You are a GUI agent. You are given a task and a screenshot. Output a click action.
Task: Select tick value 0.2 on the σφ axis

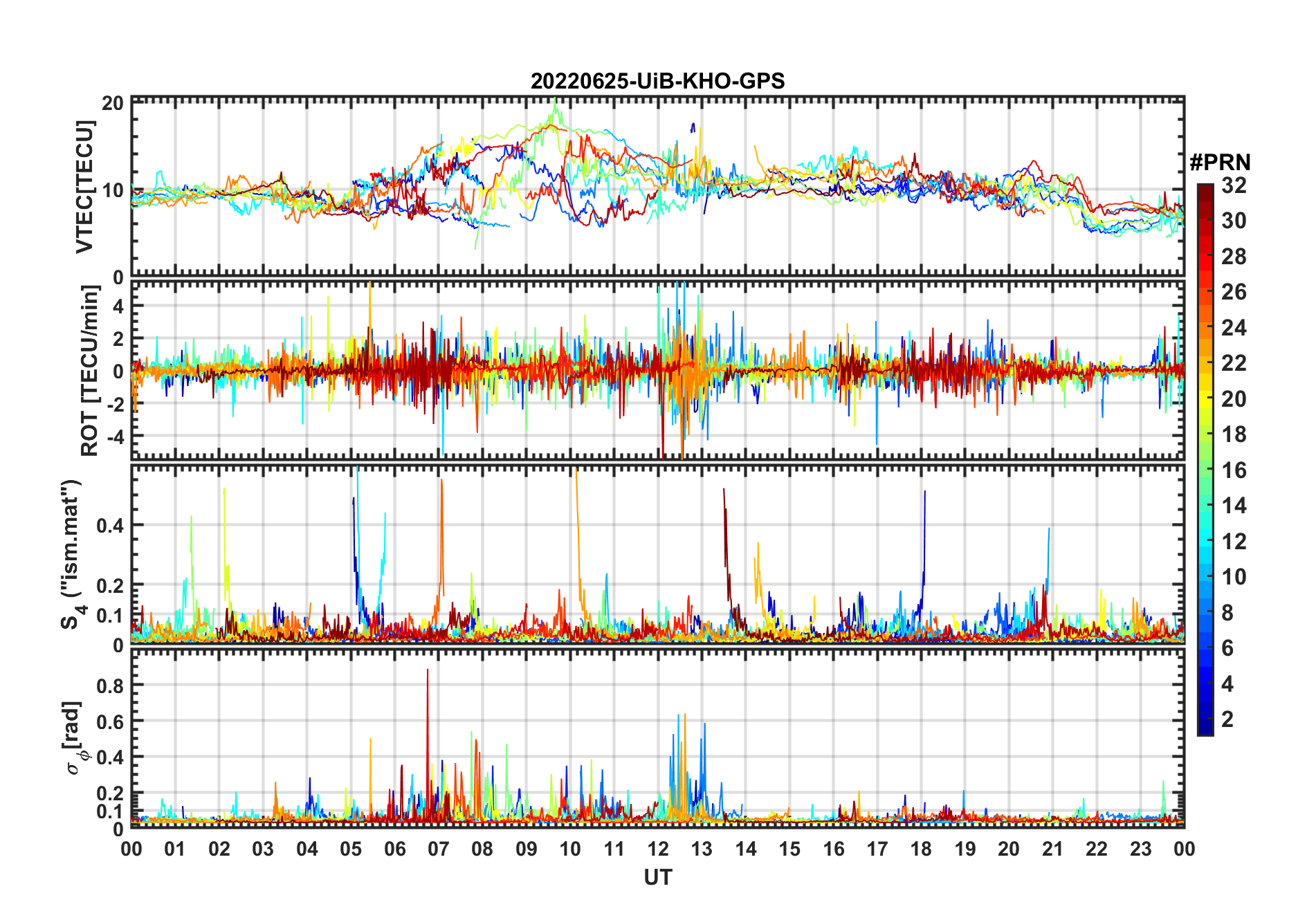(x=110, y=793)
